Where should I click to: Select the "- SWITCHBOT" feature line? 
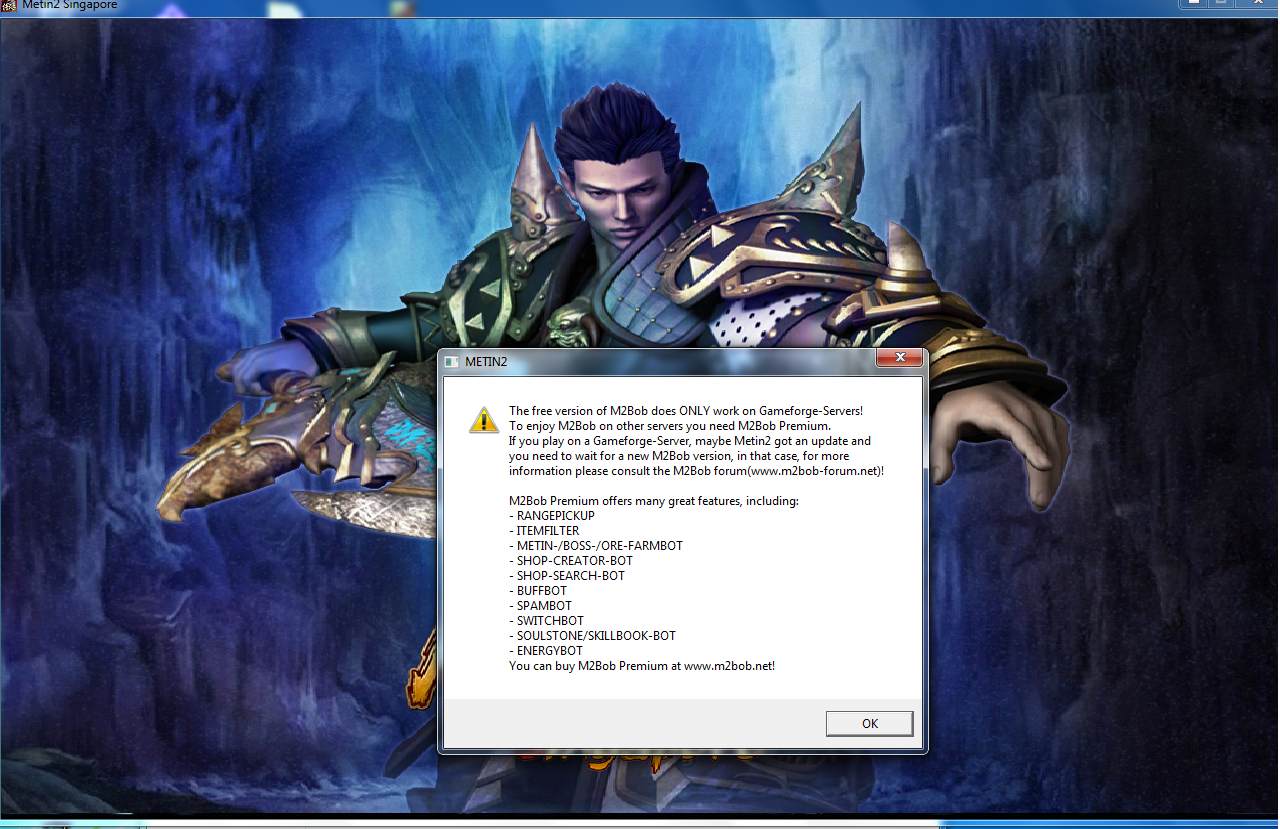(x=547, y=621)
